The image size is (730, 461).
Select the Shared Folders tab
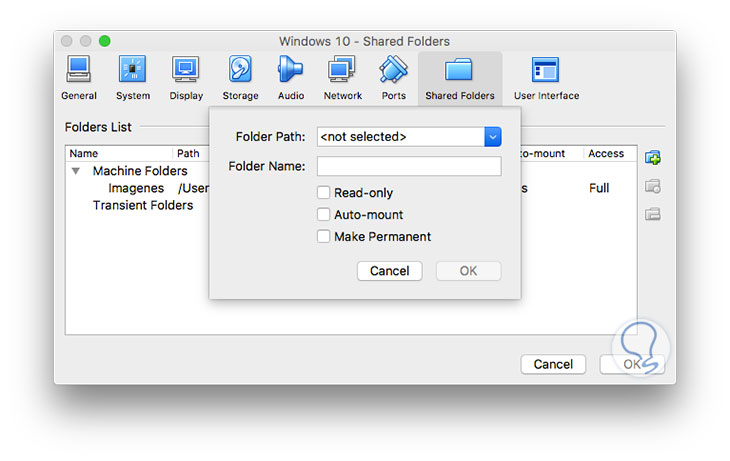coord(460,77)
